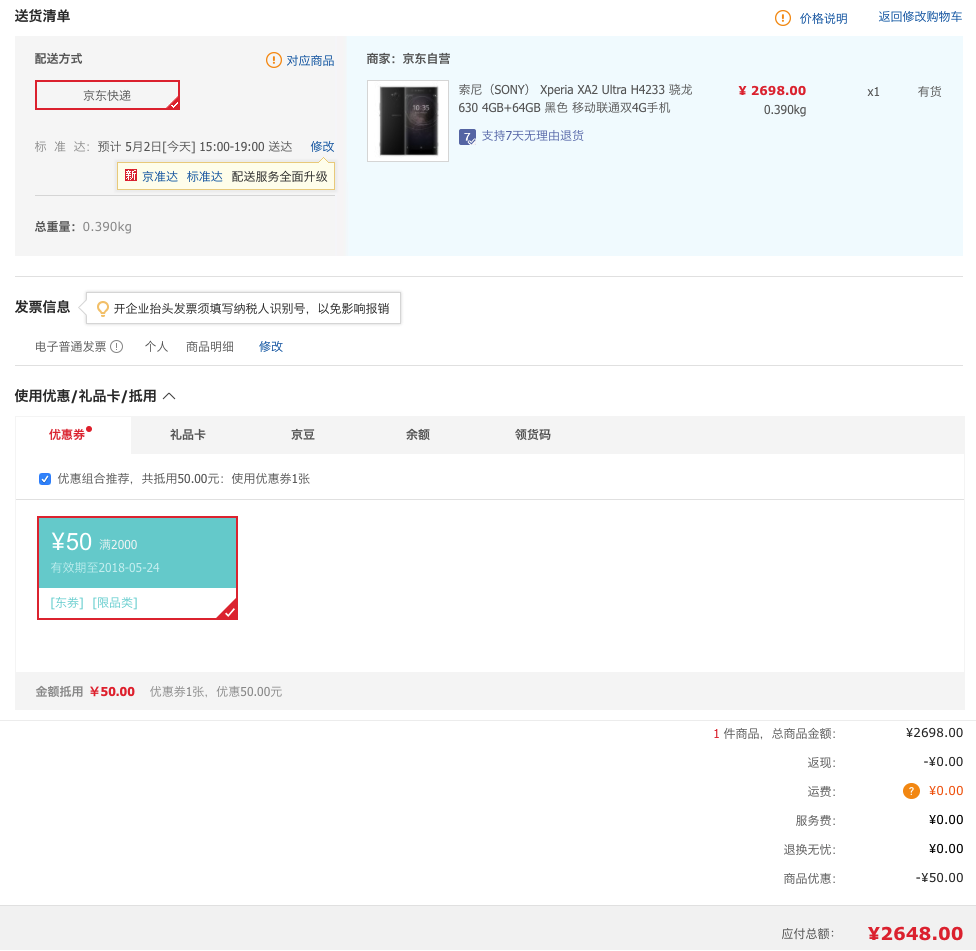
Task: Collapse the 使用优惠/礼品卡/抵用 section
Action: pos(169,396)
